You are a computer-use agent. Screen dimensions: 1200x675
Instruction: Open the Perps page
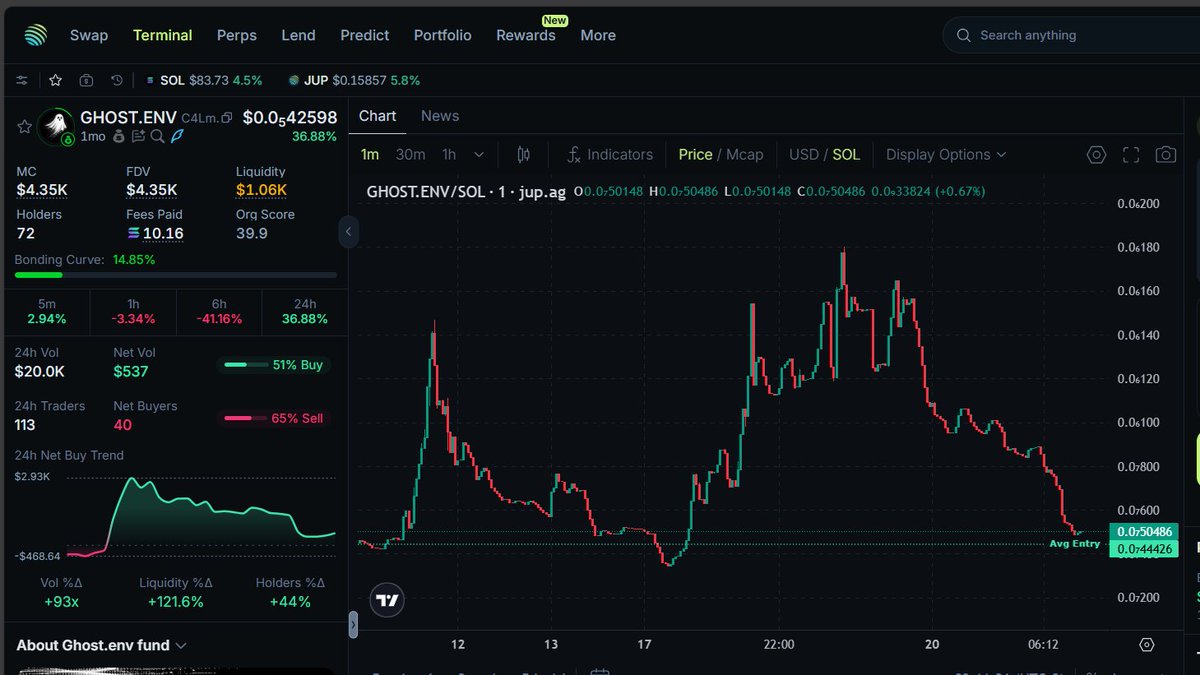pyautogui.click(x=237, y=35)
